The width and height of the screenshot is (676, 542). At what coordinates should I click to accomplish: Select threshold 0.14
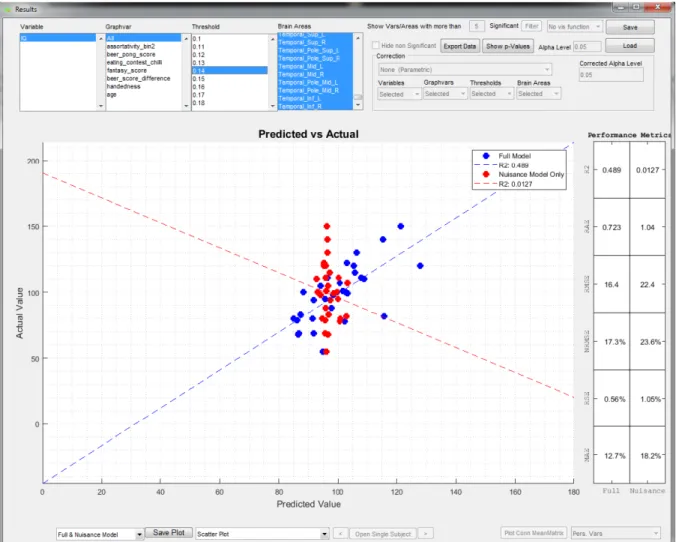click(x=230, y=71)
